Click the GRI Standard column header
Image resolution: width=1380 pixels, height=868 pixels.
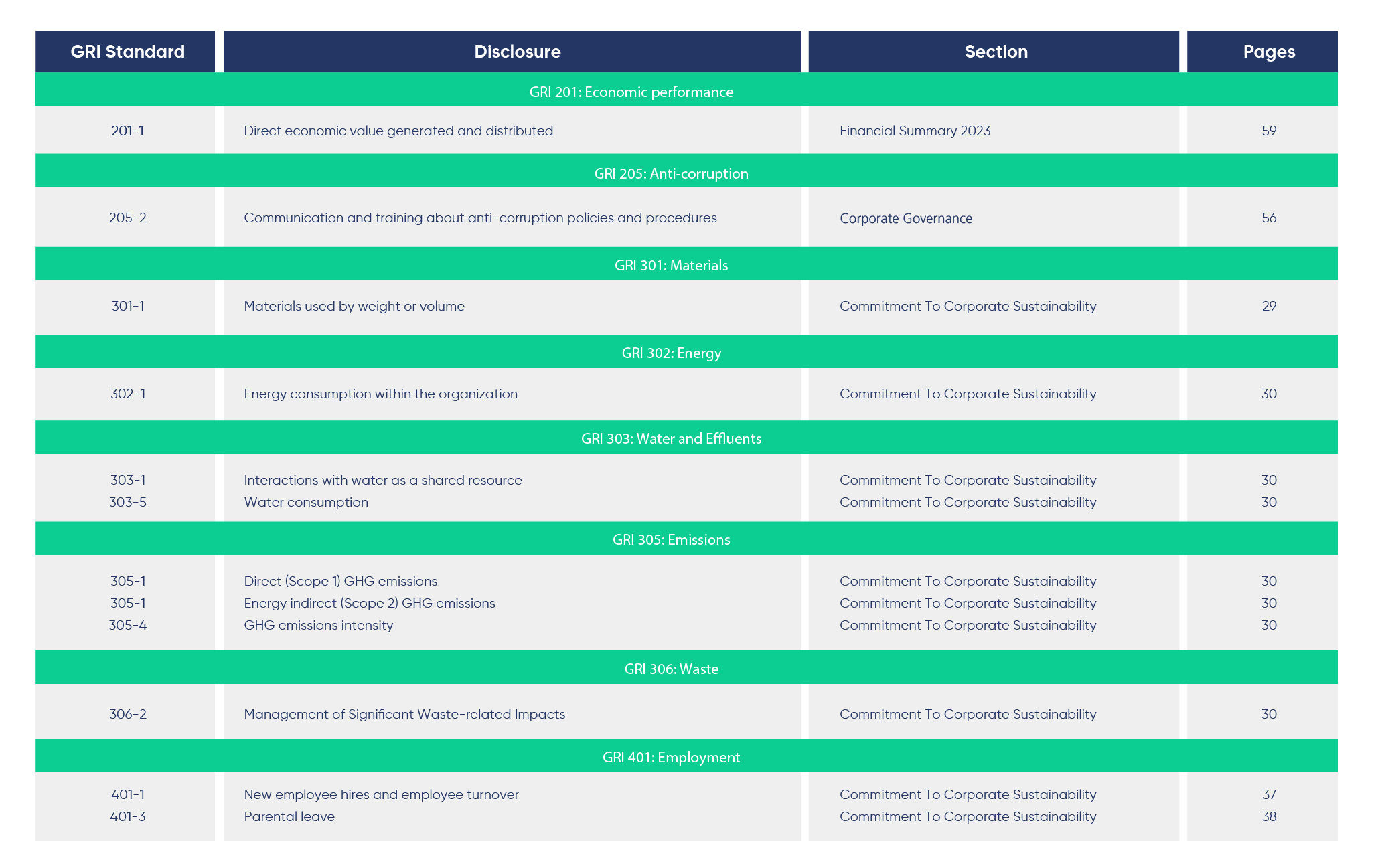[x=125, y=52]
